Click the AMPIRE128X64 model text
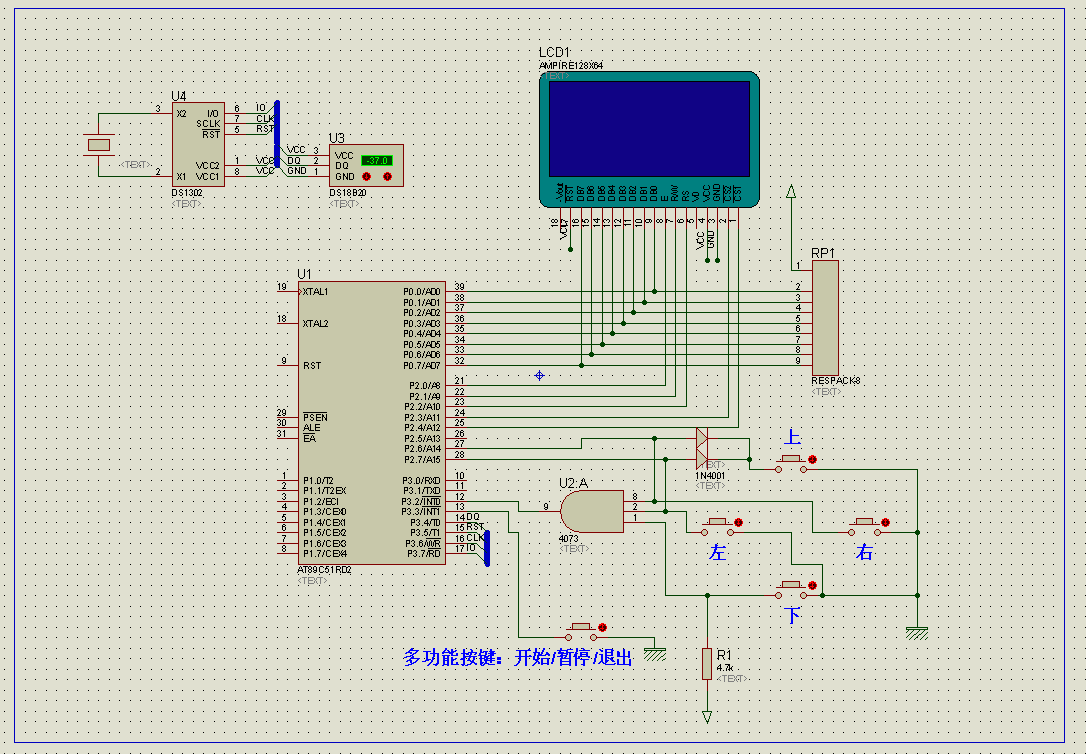 (x=571, y=66)
